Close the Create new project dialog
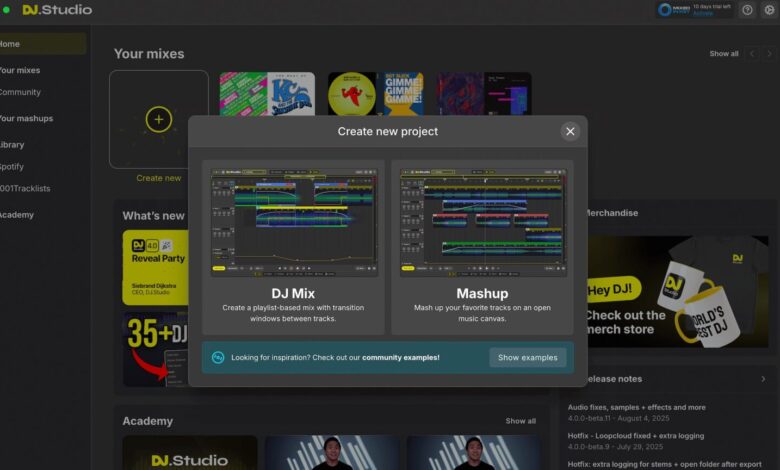Screen dimensions: 780x470 (x=570, y=131)
